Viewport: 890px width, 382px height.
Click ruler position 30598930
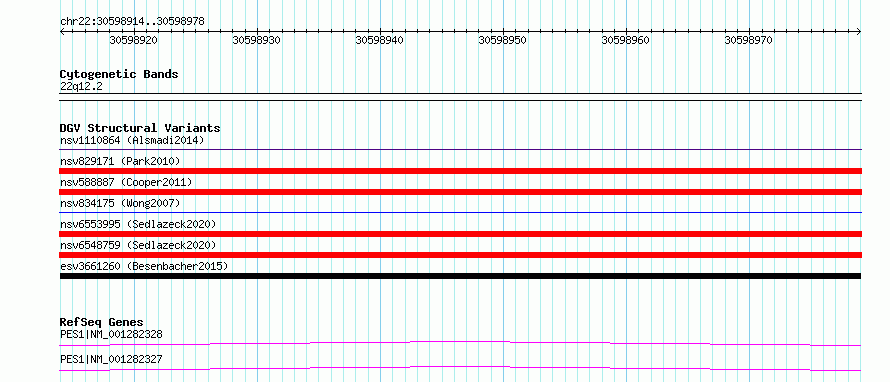coord(257,40)
